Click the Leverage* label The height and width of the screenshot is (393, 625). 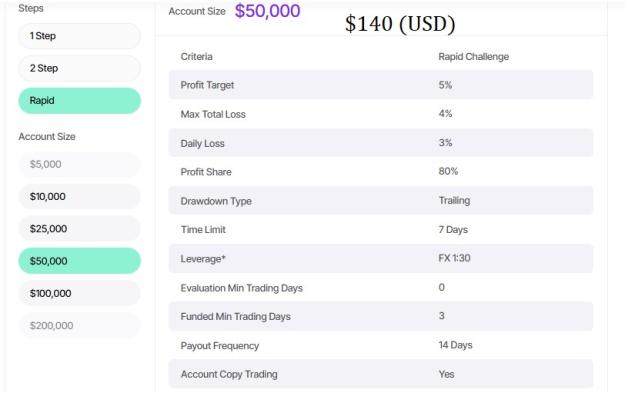(x=203, y=259)
